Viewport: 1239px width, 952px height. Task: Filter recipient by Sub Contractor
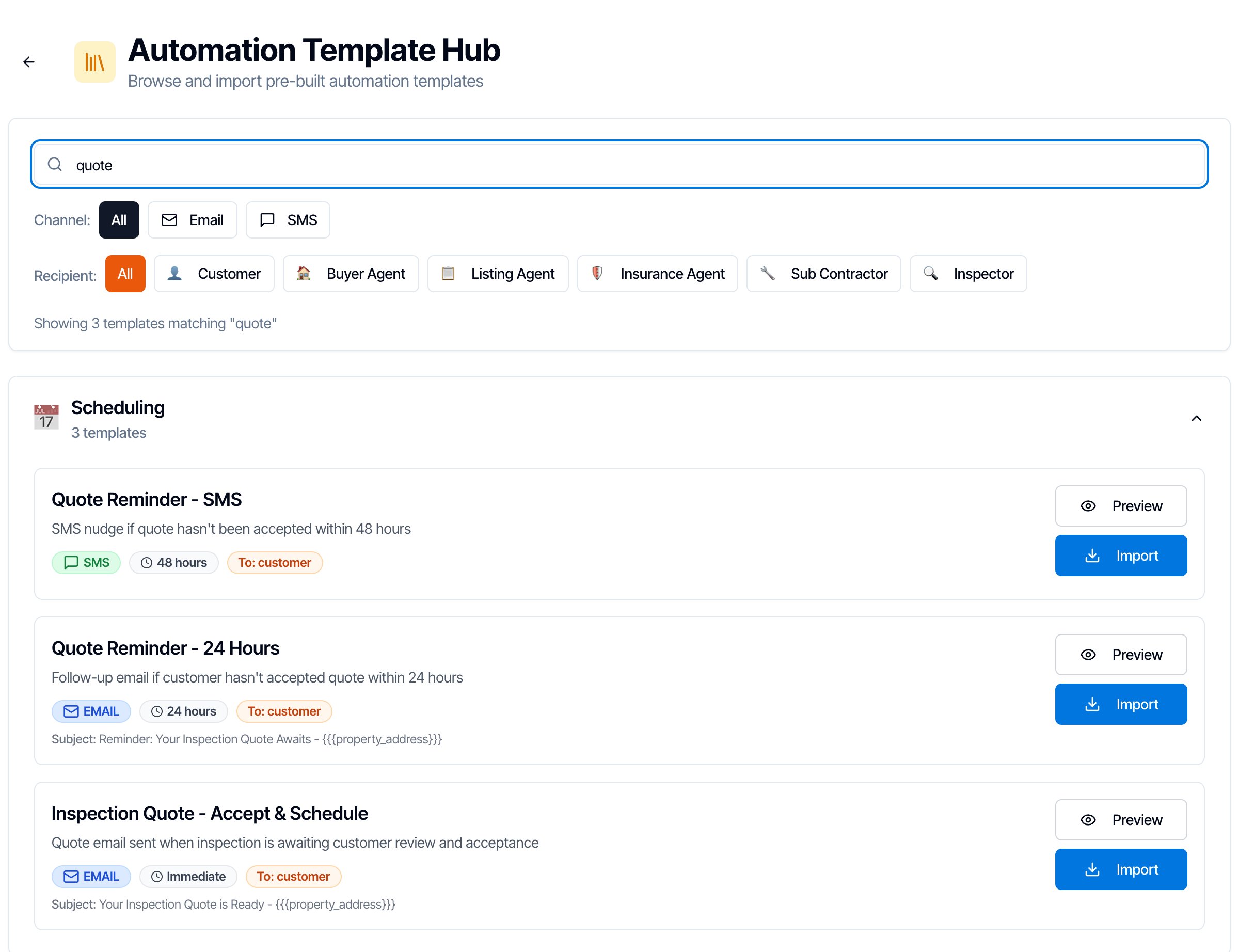pyautogui.click(x=824, y=274)
